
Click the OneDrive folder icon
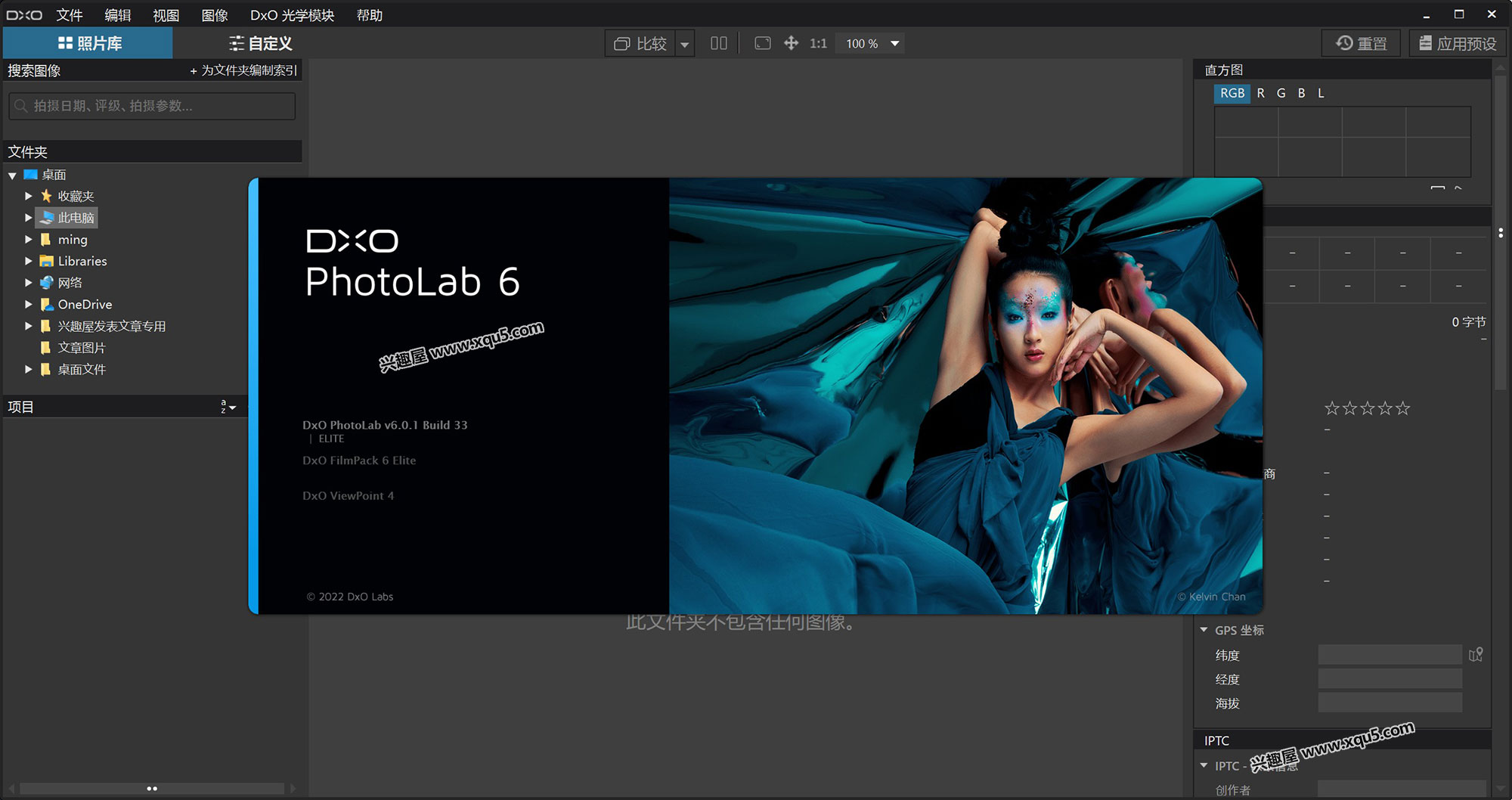[x=46, y=304]
